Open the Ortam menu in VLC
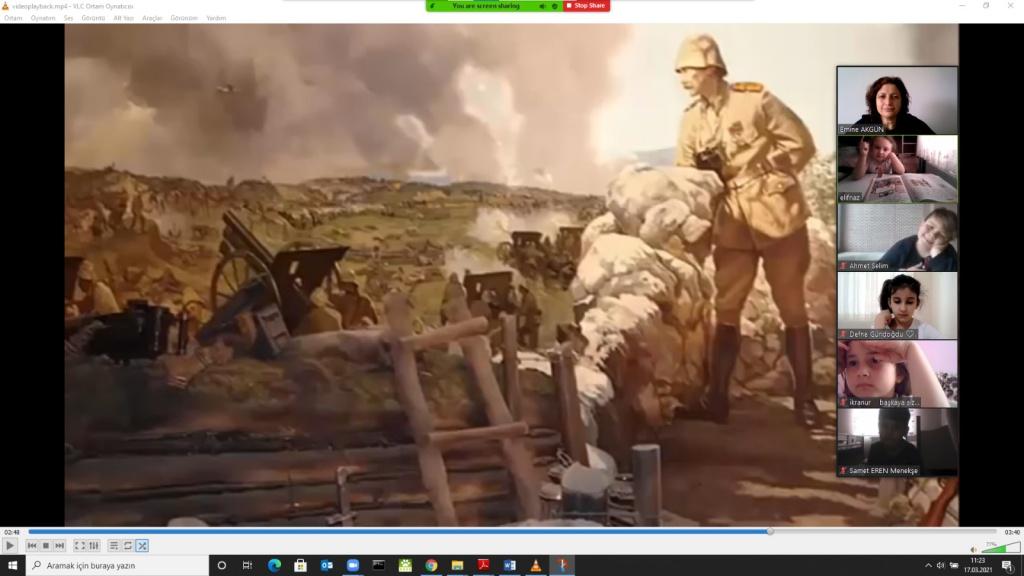 [13, 18]
